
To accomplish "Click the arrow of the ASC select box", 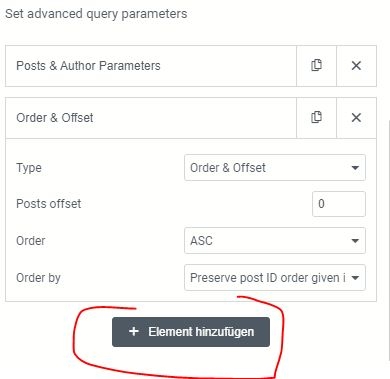I will pos(355,241).
